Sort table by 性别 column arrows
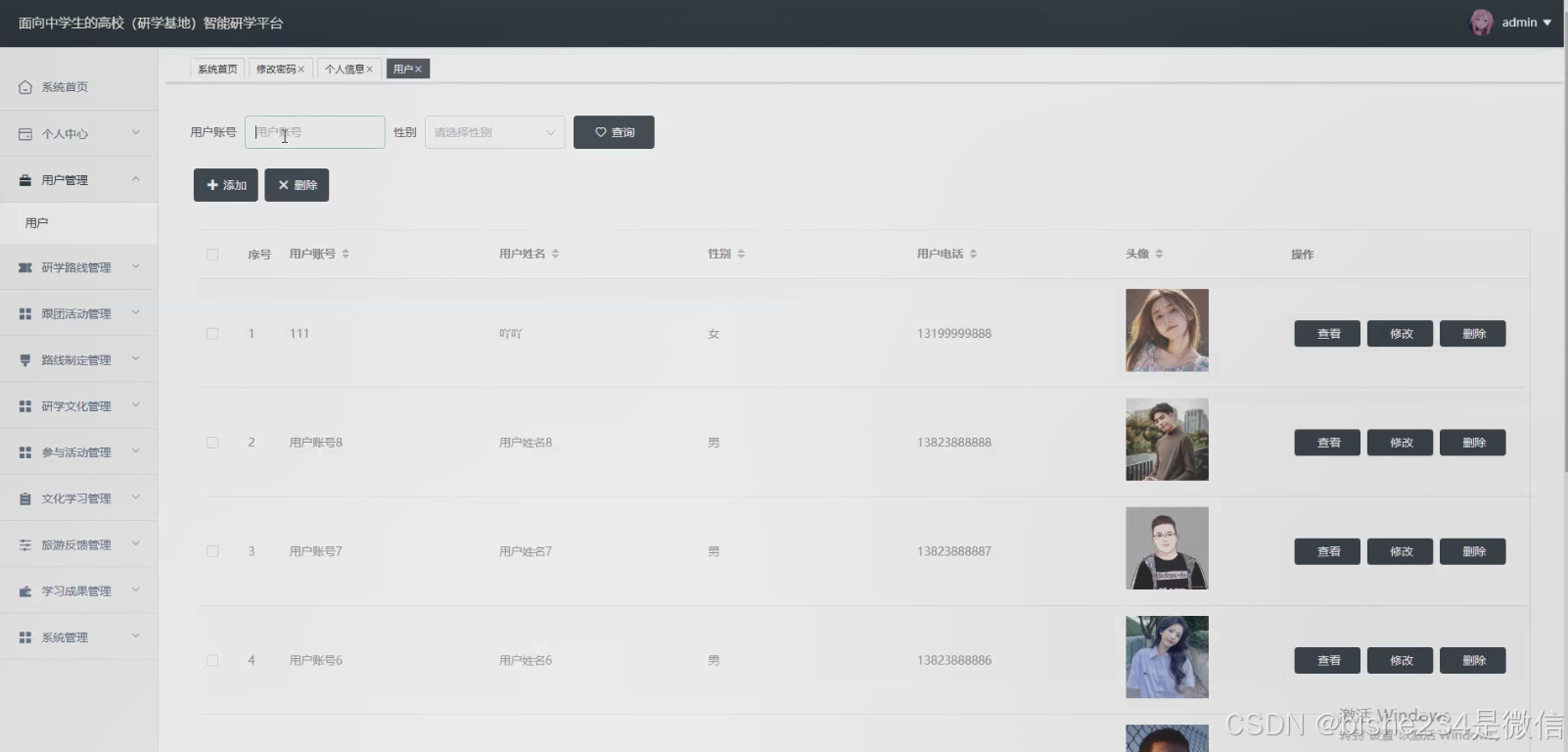The image size is (1568, 752). tap(741, 254)
